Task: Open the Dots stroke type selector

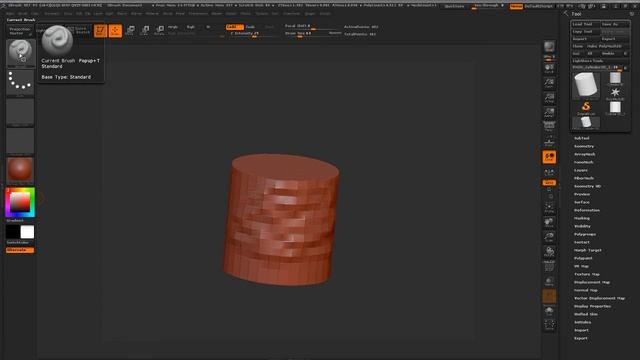Action: (x=20, y=82)
